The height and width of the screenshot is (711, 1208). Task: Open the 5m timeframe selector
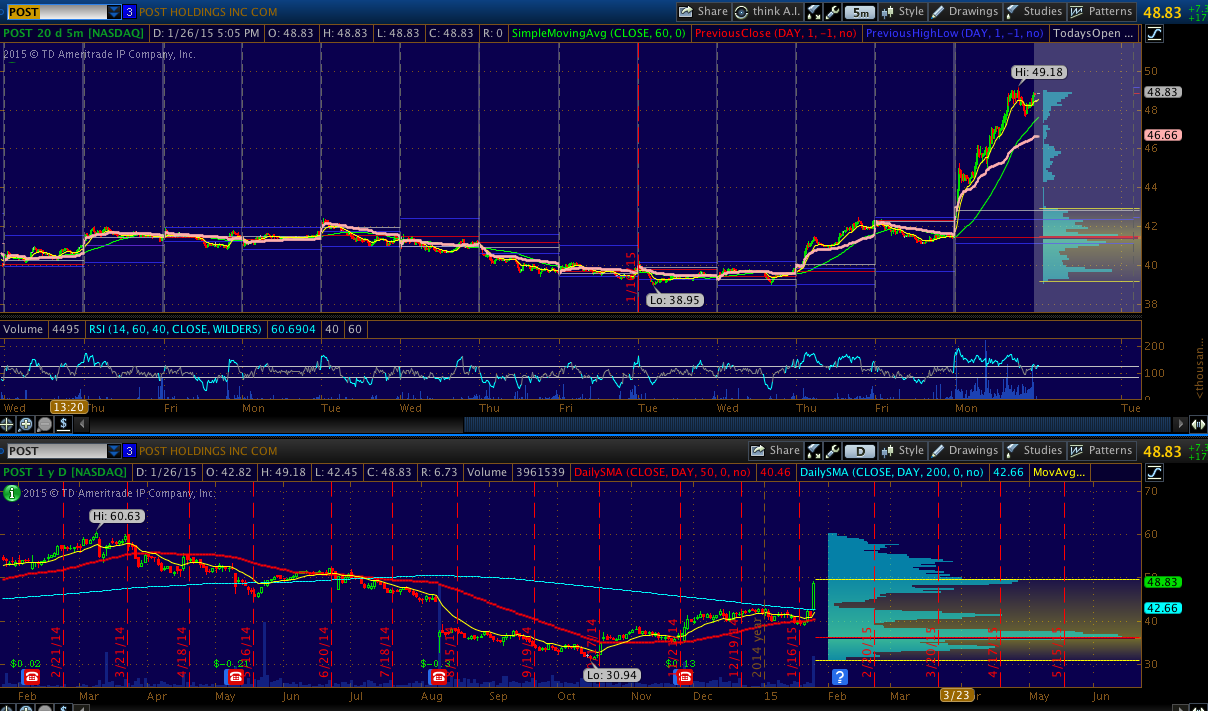[859, 12]
